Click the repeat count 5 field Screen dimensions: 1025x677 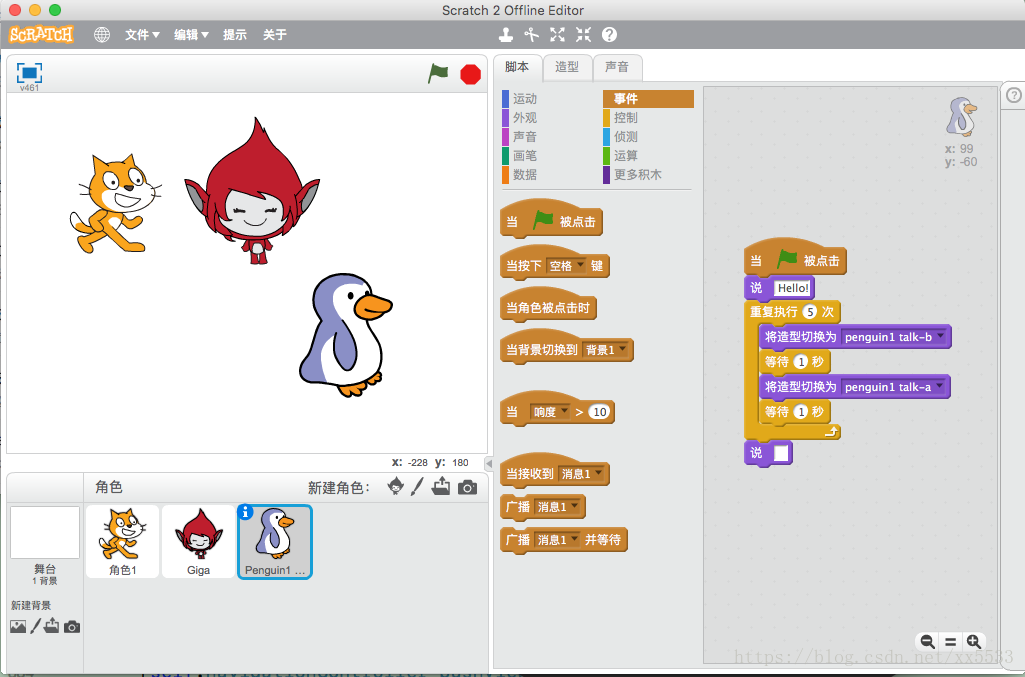810,312
